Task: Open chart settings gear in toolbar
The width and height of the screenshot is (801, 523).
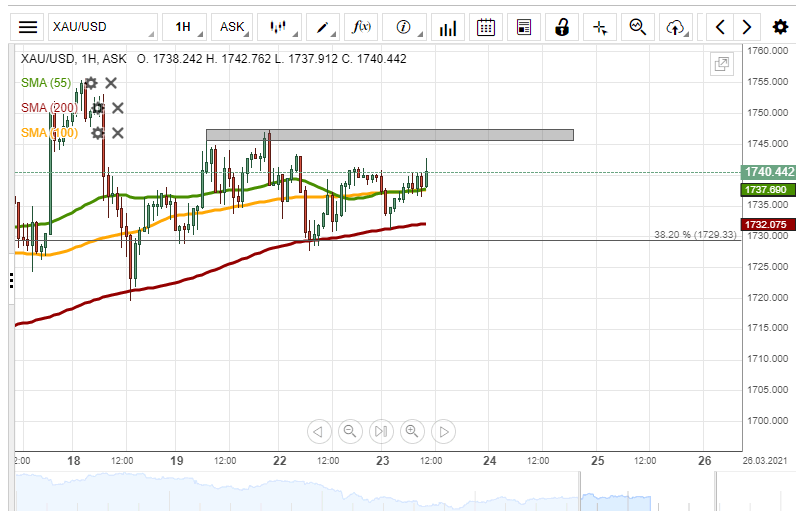Action: (780, 27)
